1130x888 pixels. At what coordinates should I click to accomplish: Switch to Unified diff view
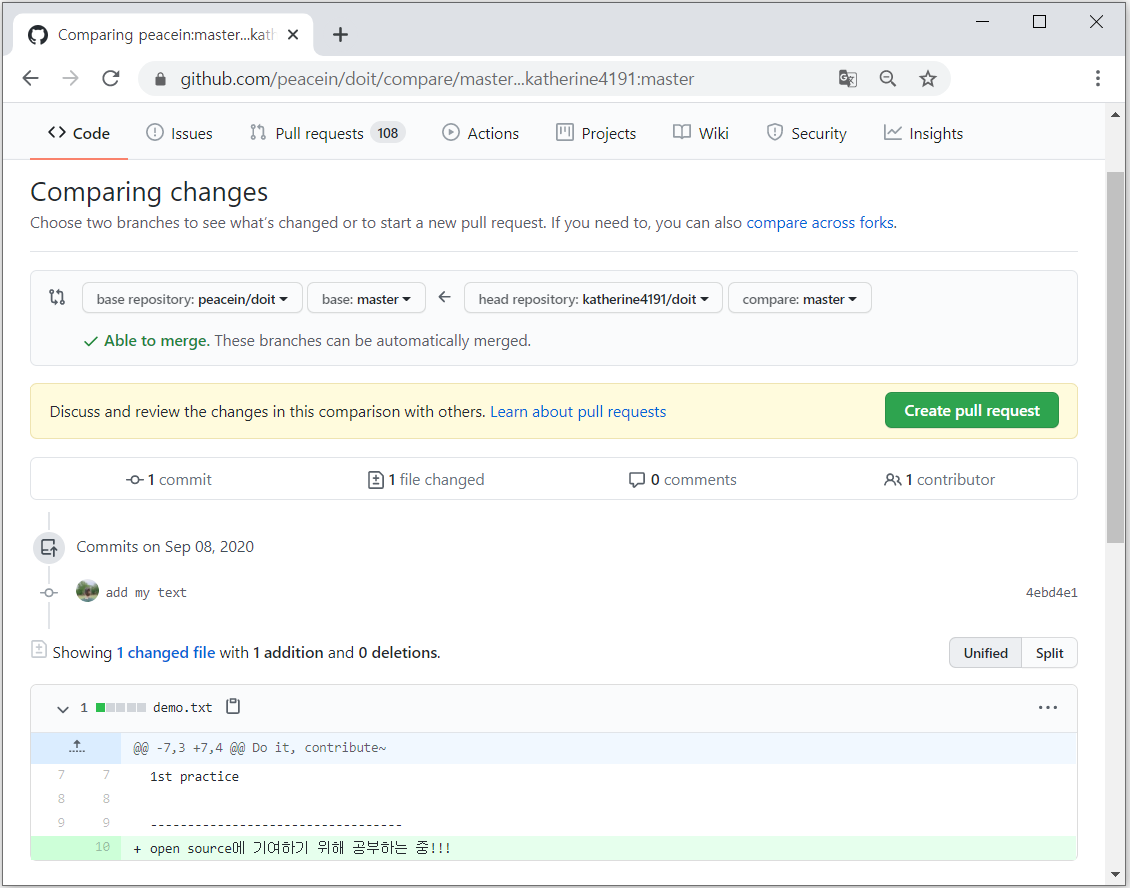pos(985,653)
